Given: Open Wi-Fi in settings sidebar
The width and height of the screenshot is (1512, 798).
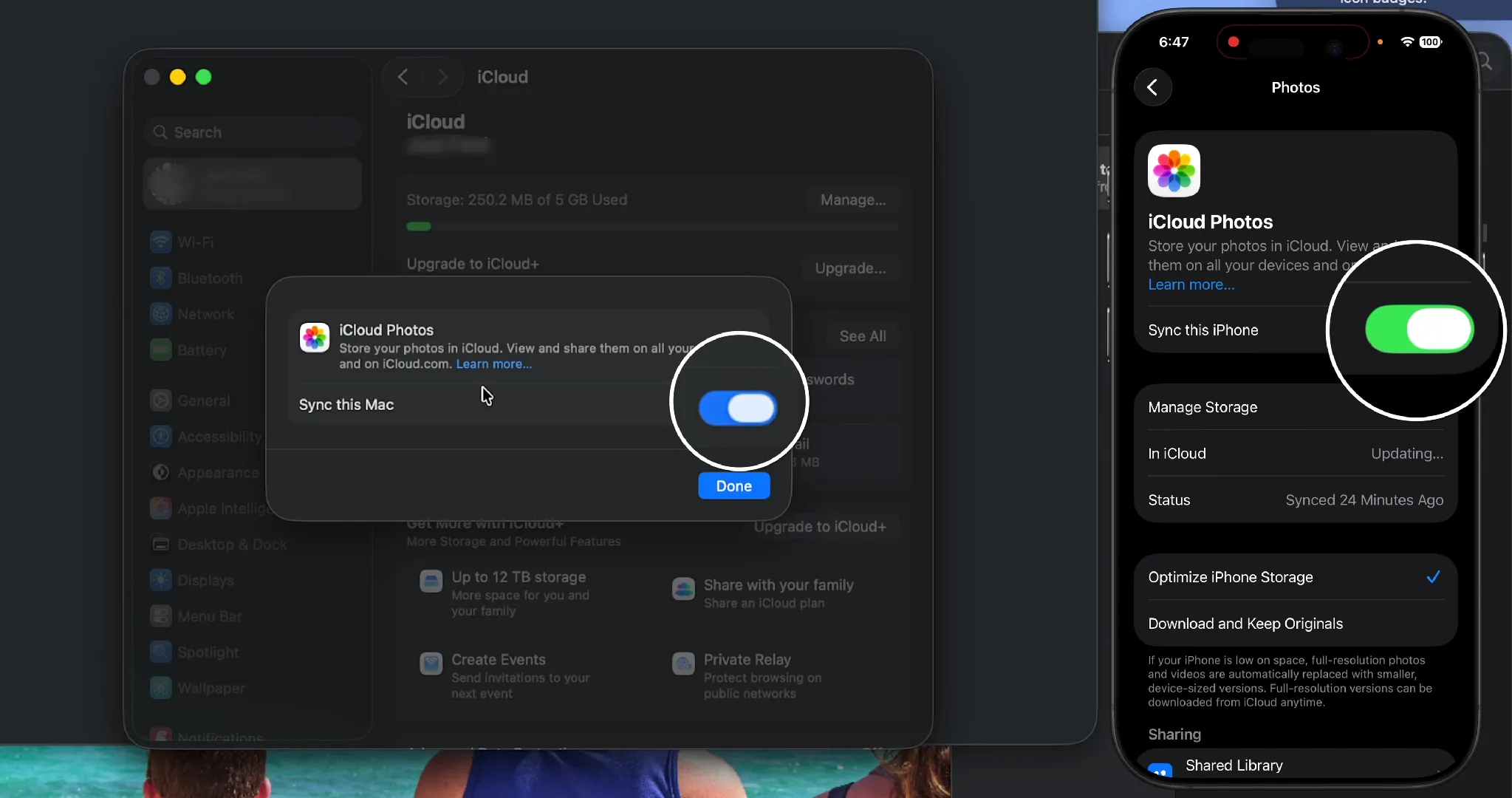Looking at the screenshot, I should point(182,242).
